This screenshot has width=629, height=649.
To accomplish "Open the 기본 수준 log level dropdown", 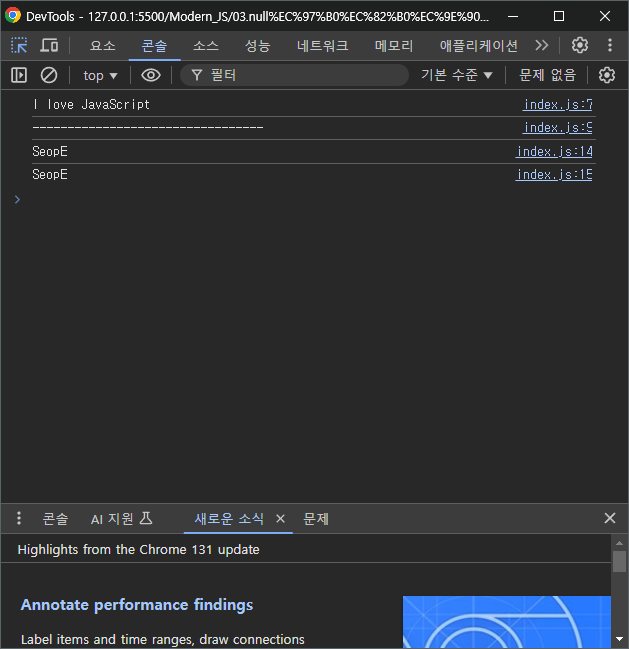I will pos(456,75).
